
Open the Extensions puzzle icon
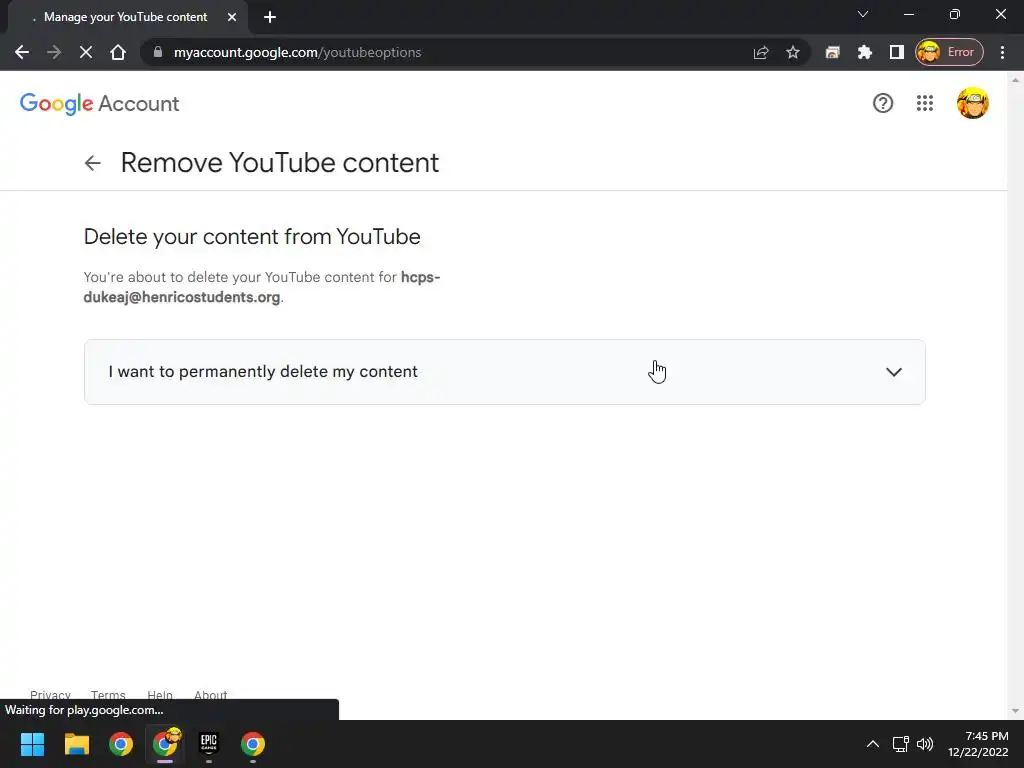pyautogui.click(x=865, y=52)
